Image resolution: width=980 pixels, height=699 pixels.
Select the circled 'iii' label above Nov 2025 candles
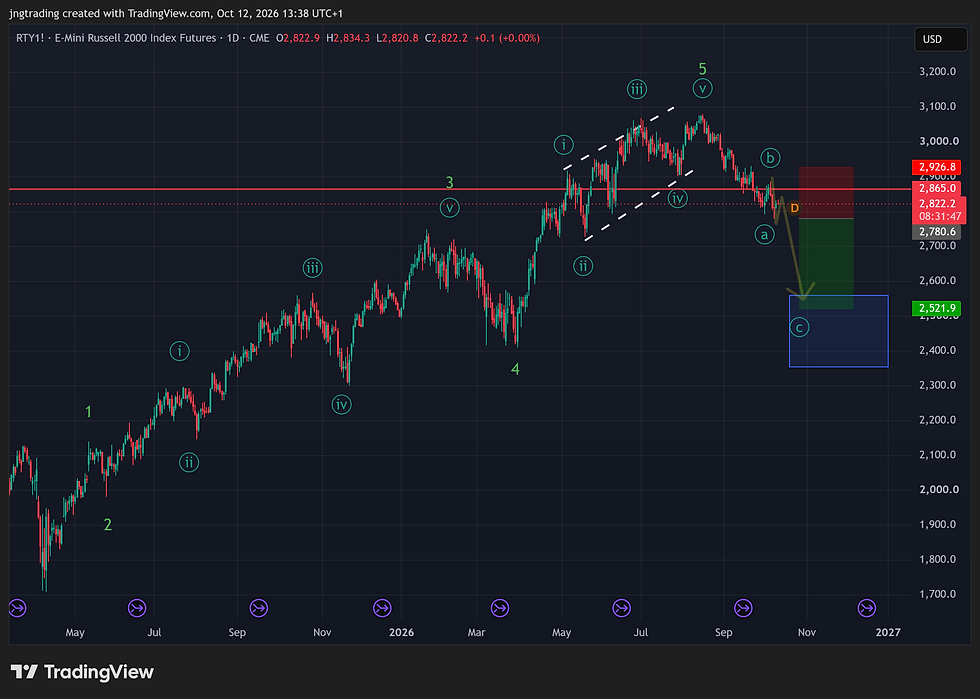click(x=312, y=268)
